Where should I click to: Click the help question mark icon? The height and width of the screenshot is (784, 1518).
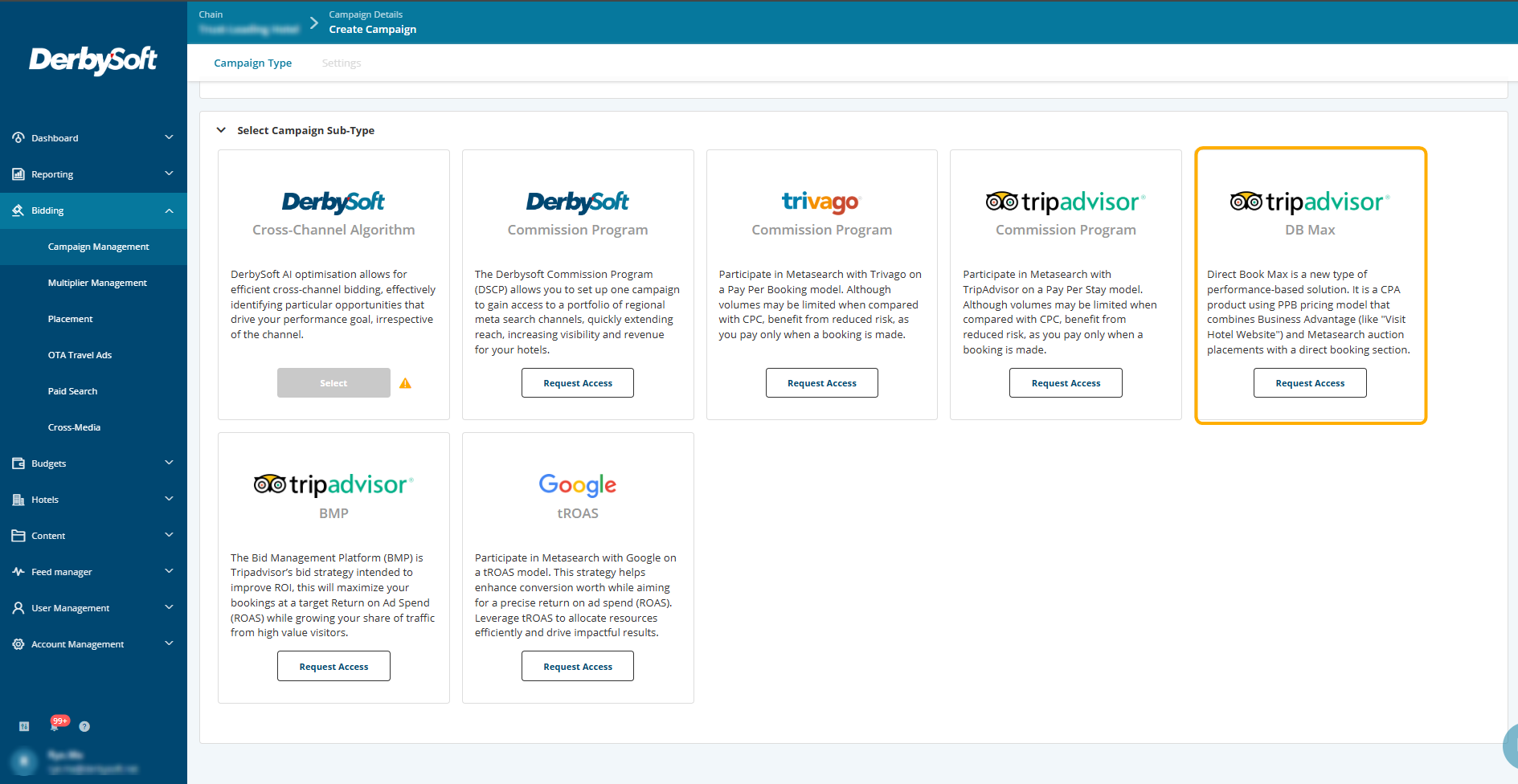(x=84, y=726)
